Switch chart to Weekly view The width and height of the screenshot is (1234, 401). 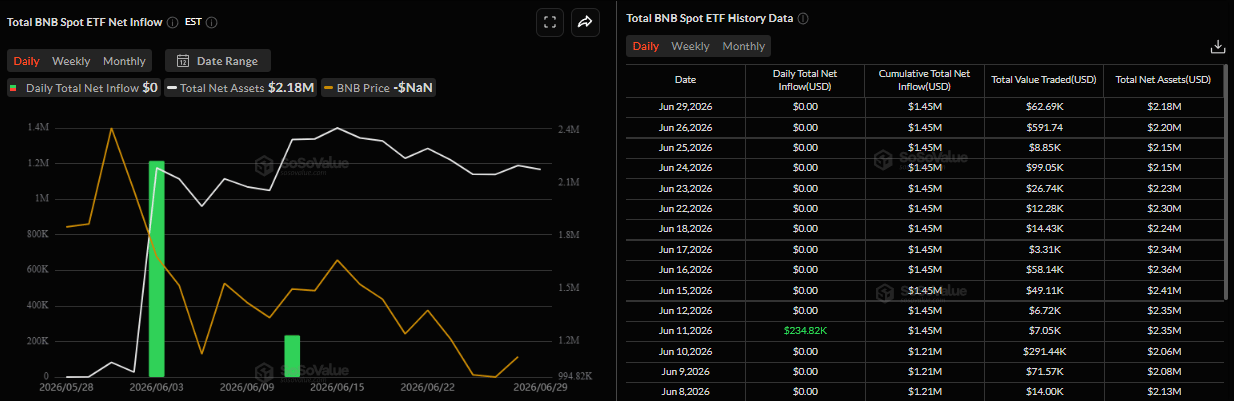pos(71,61)
